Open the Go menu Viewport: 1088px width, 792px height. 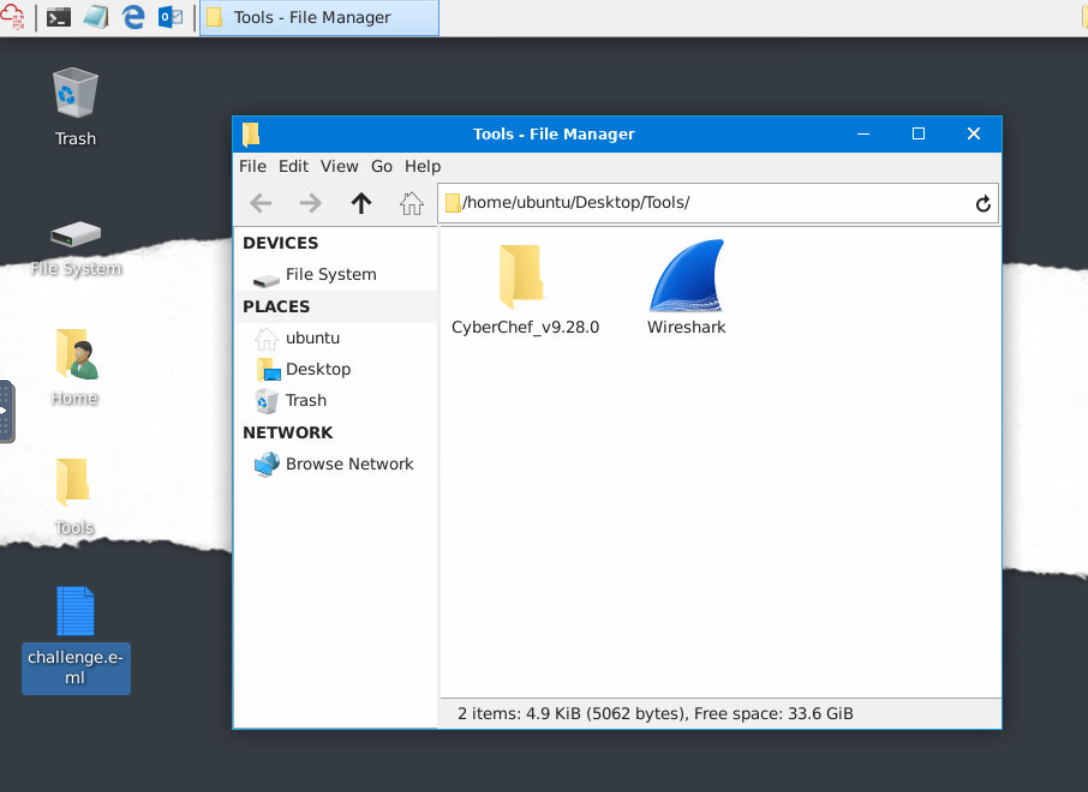[x=382, y=167]
